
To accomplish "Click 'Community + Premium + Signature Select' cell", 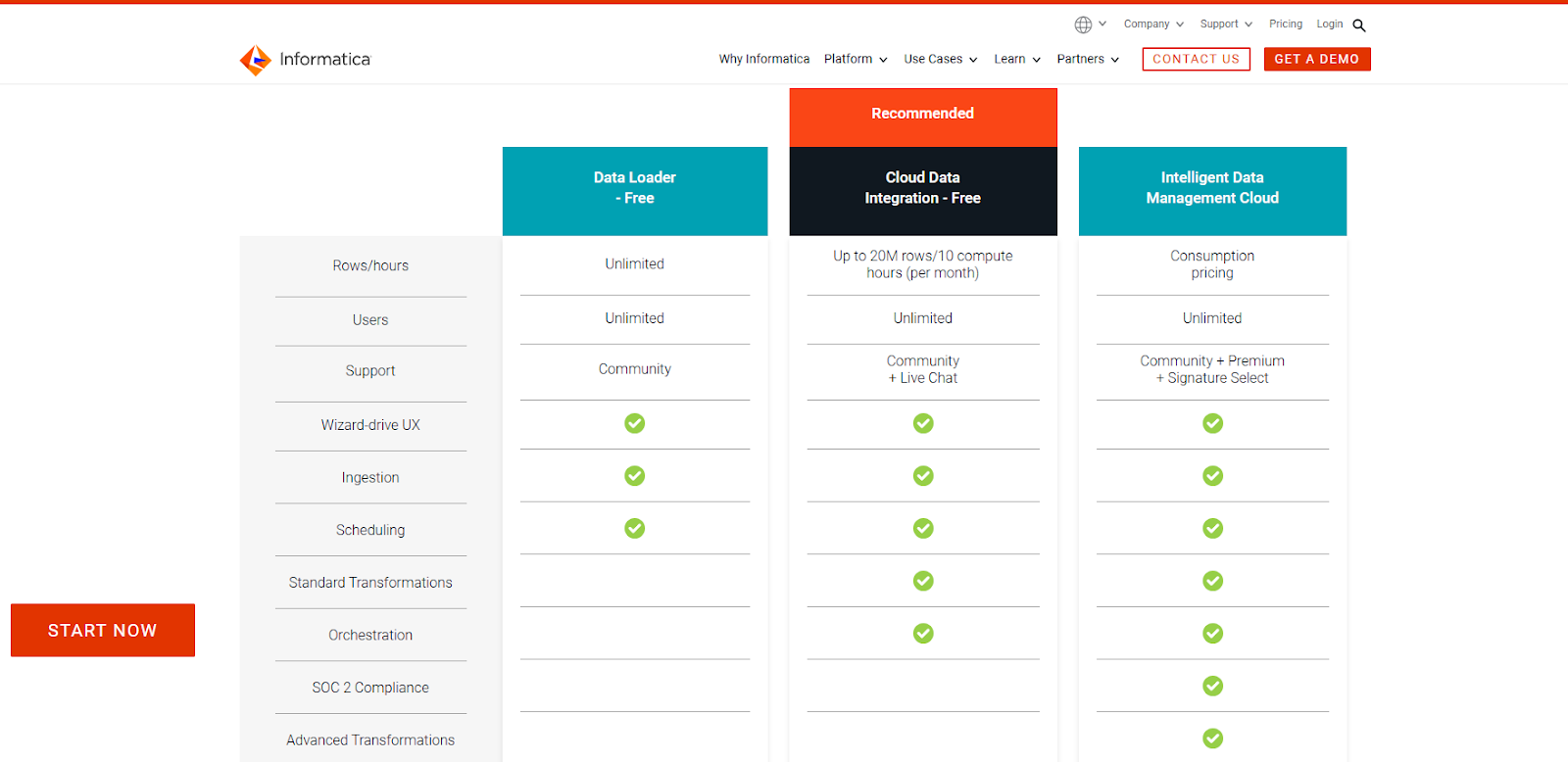I will point(1212,369).
